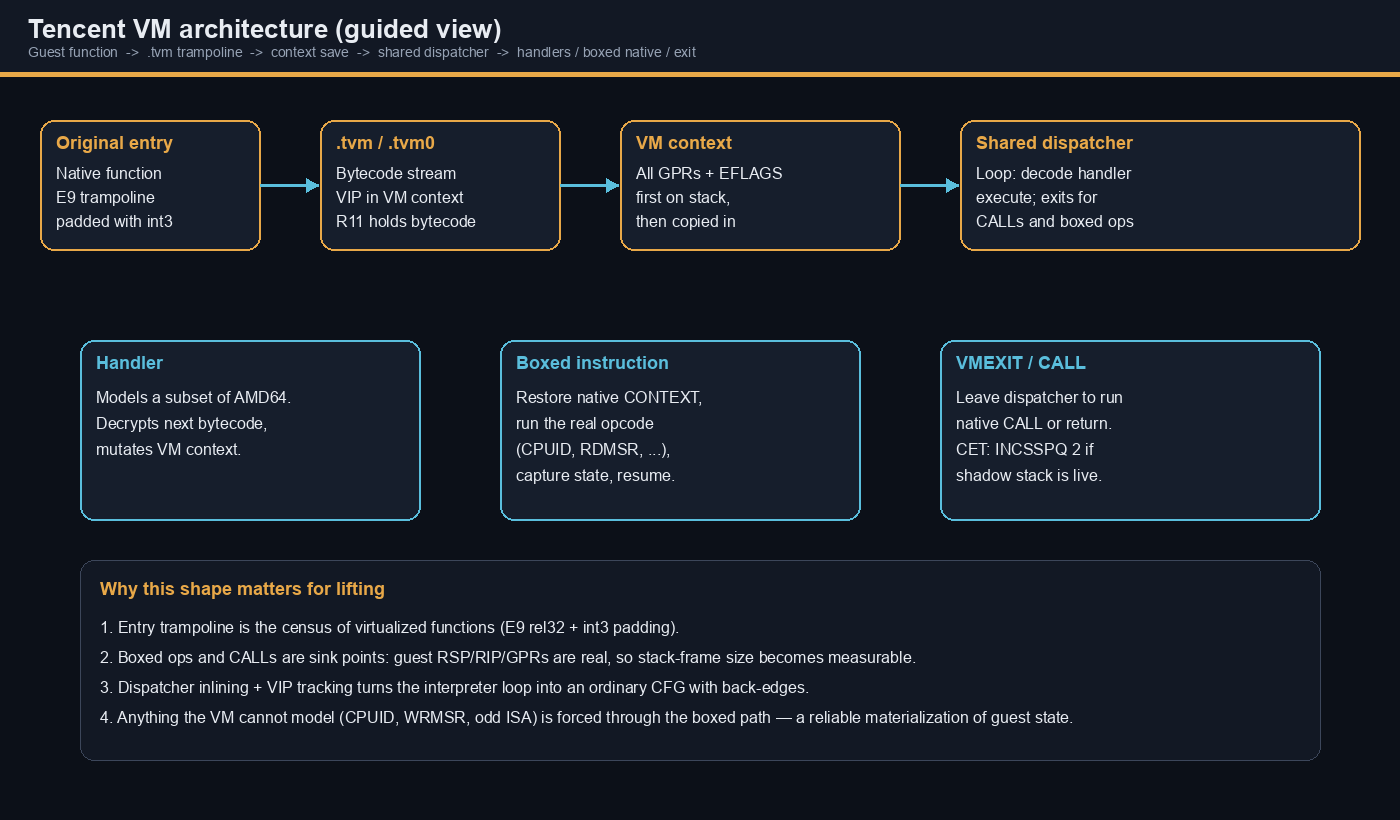Click 'shadow stack is live.' line
The width and height of the screenshot is (1400, 820).
pyautogui.click(x=1029, y=475)
